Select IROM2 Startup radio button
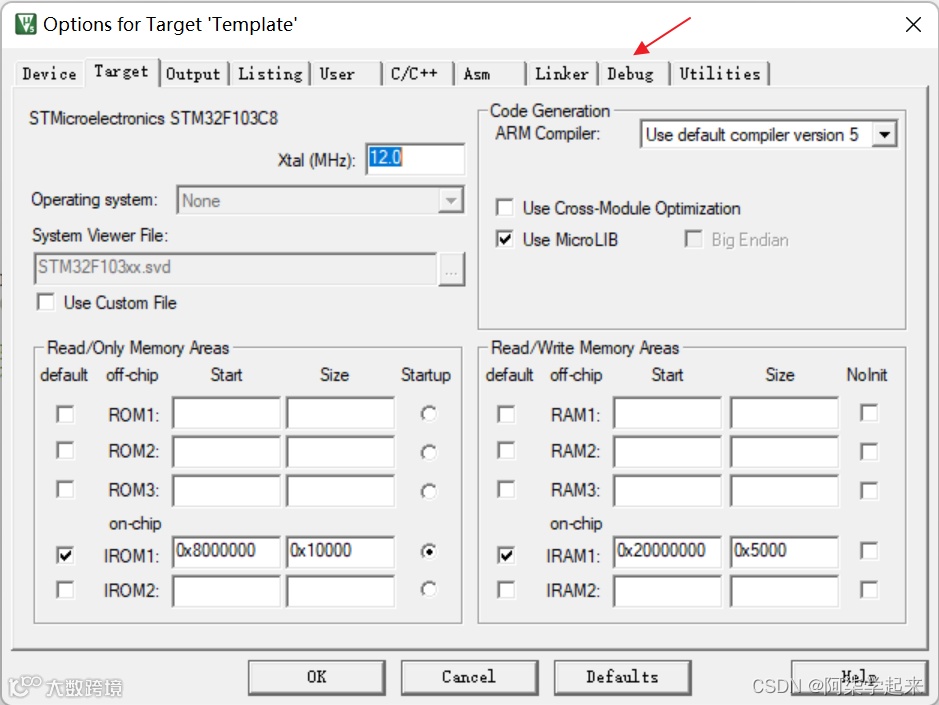The image size is (939, 705). pyautogui.click(x=428, y=589)
